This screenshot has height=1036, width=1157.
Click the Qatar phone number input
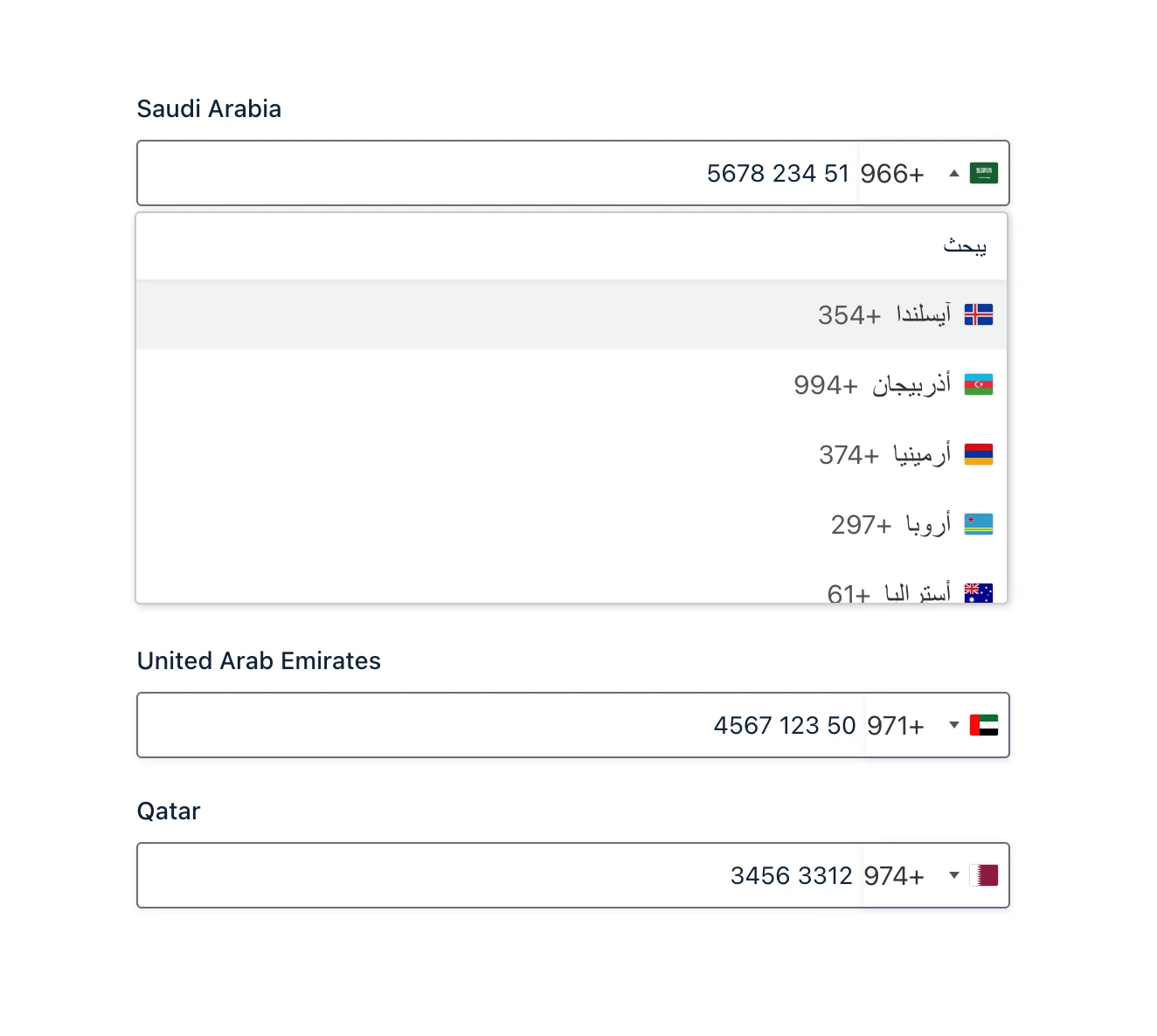tap(500, 875)
